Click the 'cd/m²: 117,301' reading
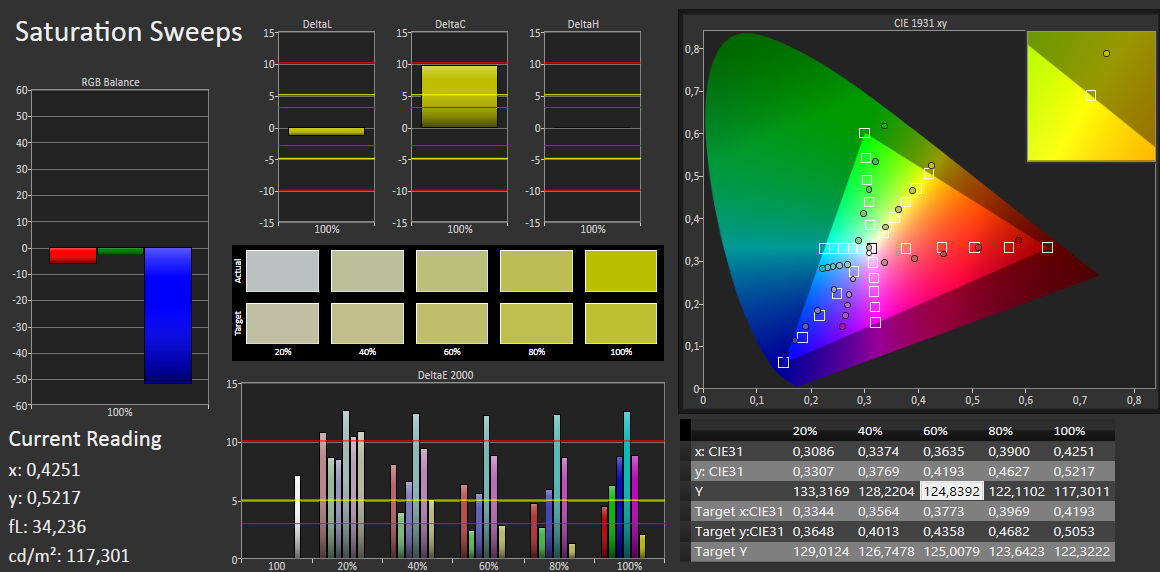The image size is (1160, 572). pos(69,556)
